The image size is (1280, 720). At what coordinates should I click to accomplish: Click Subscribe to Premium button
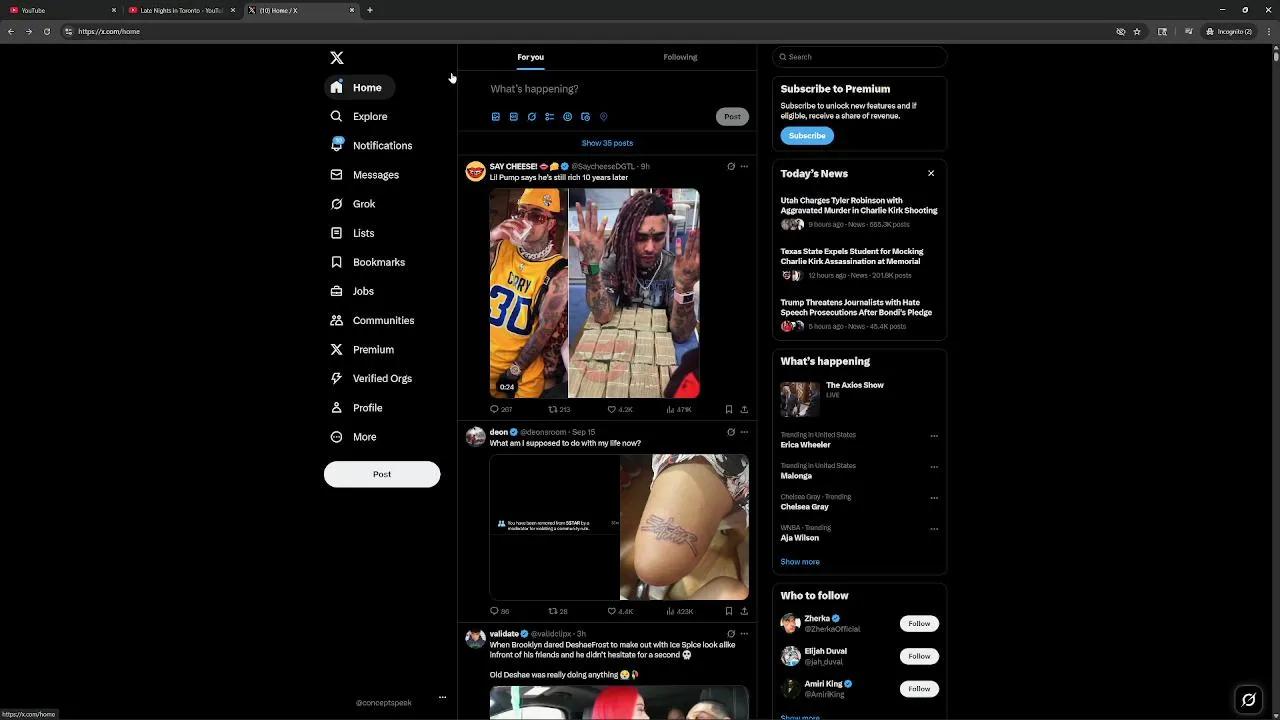tap(807, 136)
